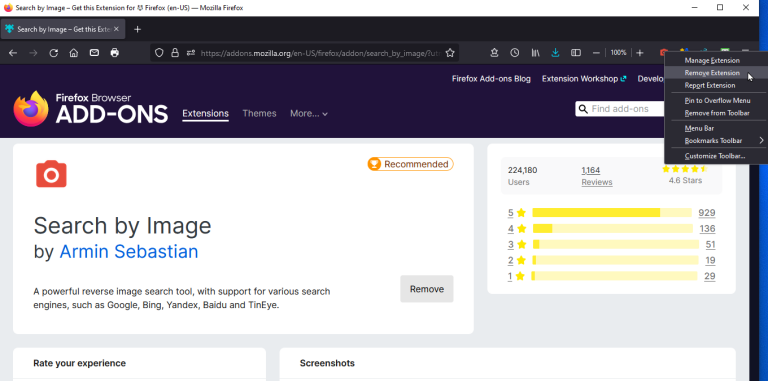Open the 1,164 Reviews link
This screenshot has width=768, height=381.
(597, 176)
